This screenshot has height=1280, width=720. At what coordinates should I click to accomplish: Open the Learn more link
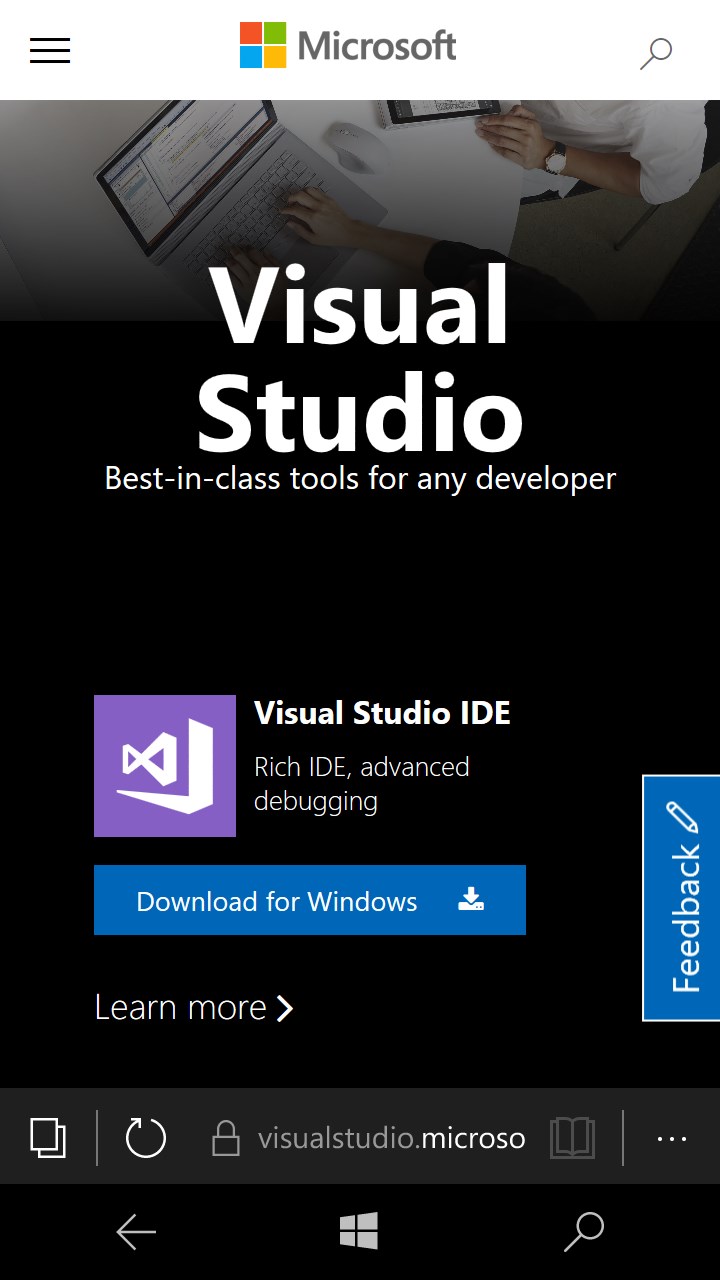pyautogui.click(x=194, y=1007)
